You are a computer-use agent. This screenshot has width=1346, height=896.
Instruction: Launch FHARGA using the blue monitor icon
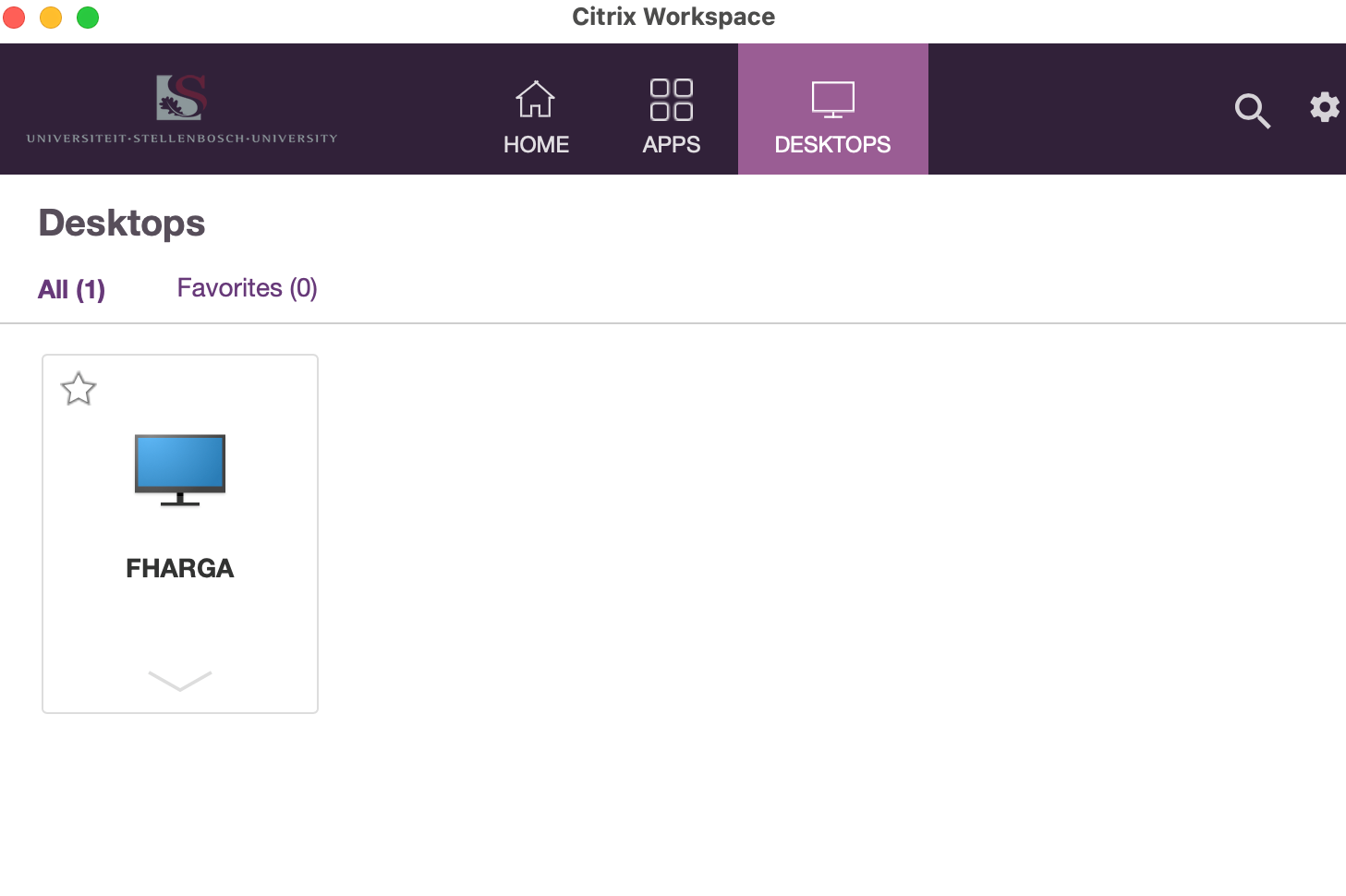pos(180,469)
